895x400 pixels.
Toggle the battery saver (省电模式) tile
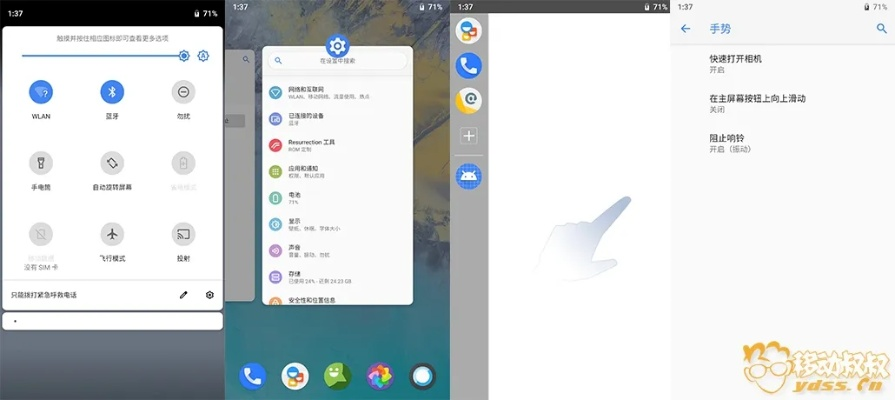pyautogui.click(x=183, y=163)
